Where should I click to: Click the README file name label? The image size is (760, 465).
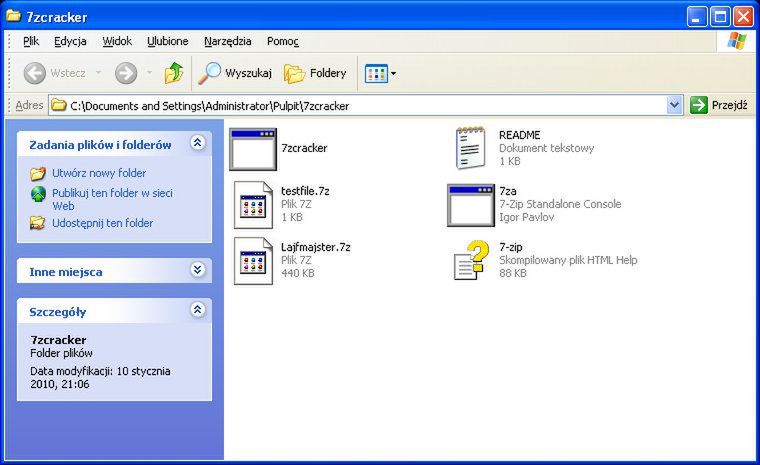pyautogui.click(x=520, y=135)
